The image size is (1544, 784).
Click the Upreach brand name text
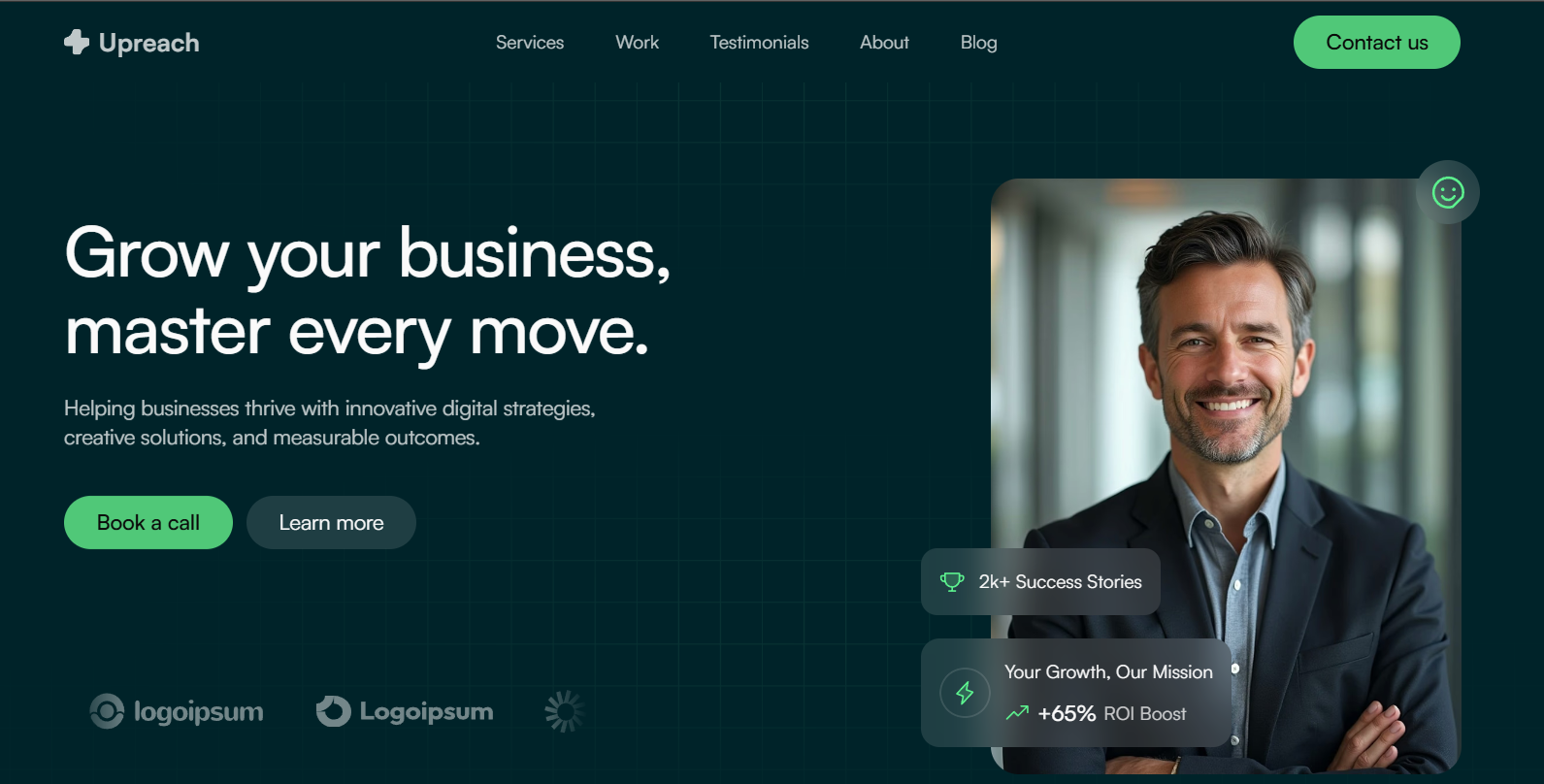click(149, 43)
